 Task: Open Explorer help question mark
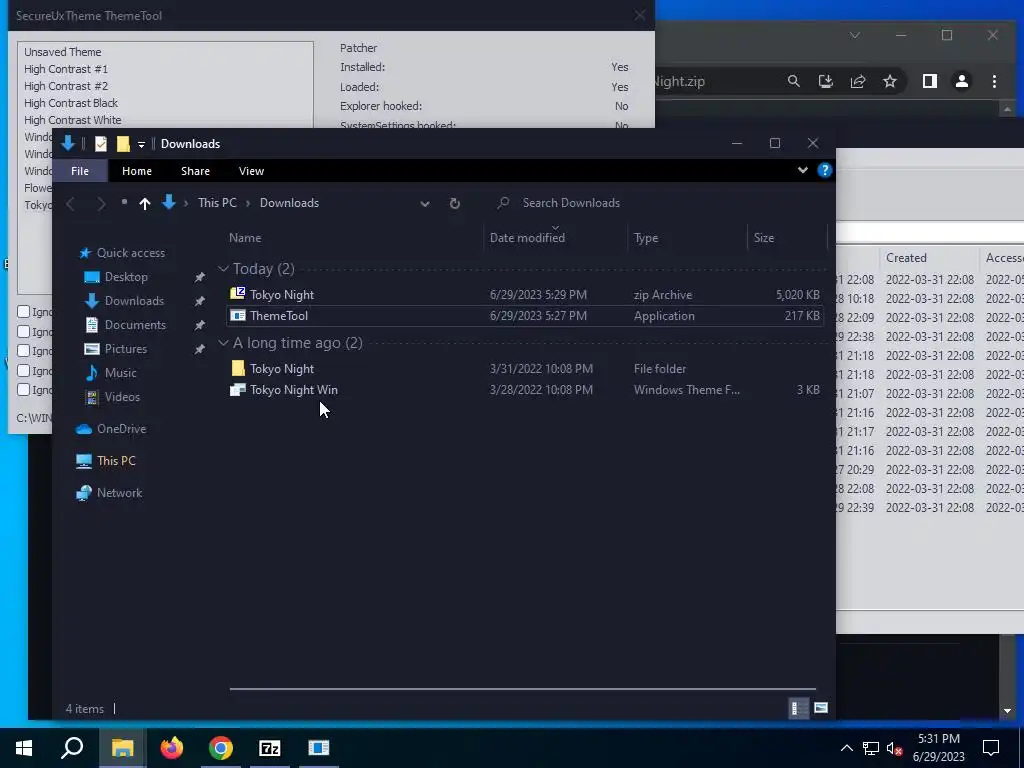pyautogui.click(x=825, y=170)
